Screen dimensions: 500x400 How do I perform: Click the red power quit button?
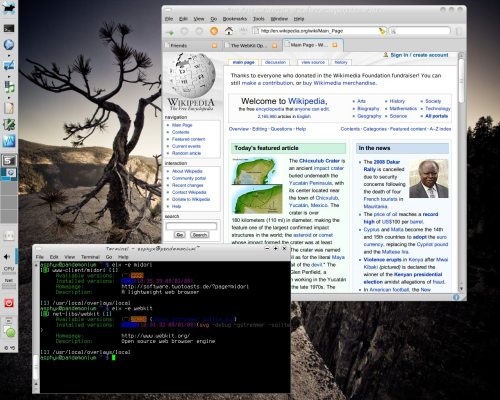[9, 303]
